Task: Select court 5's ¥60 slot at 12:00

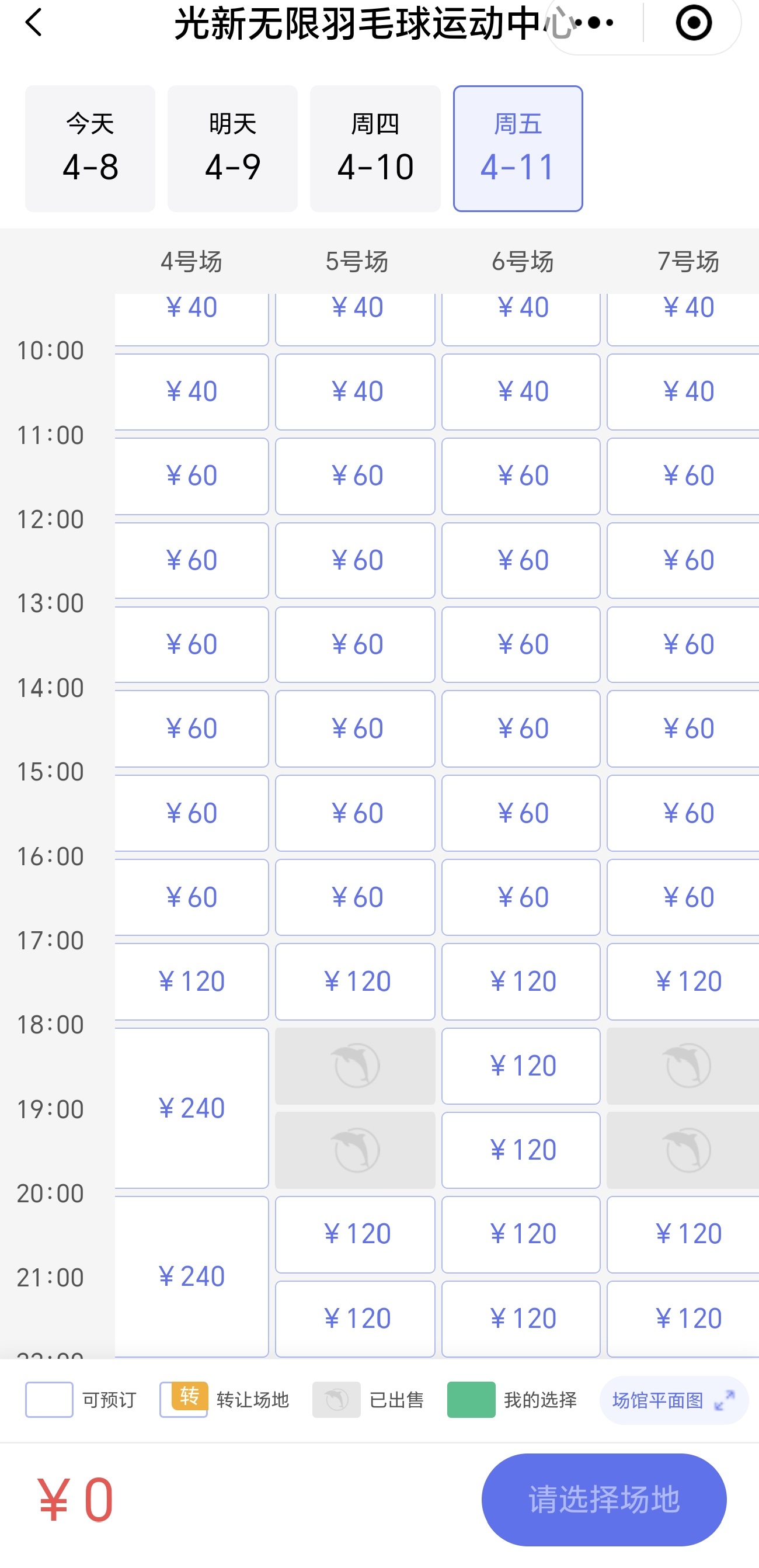Action: (x=355, y=560)
